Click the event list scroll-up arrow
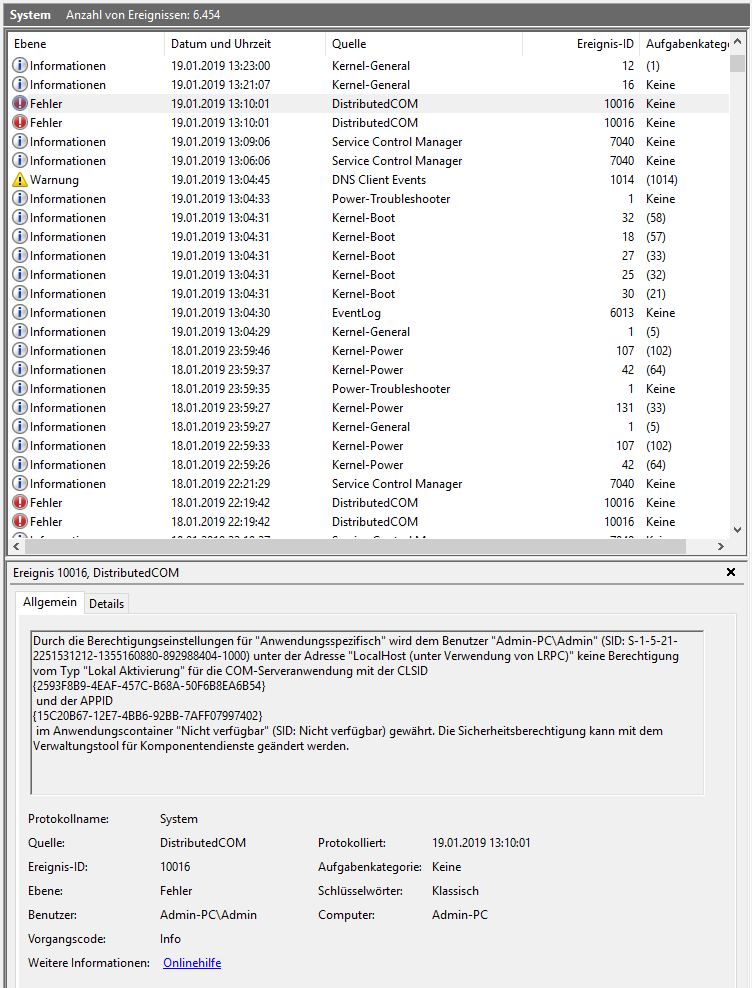Viewport: 752px width, 988px height. 738,42
